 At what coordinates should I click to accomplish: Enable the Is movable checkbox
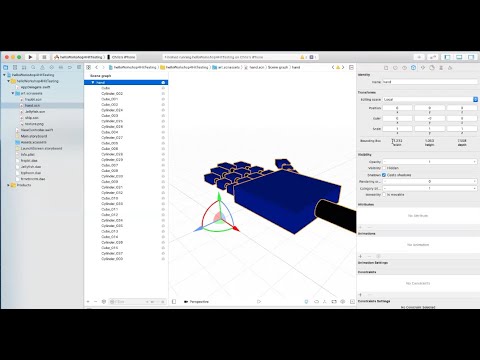[384, 194]
